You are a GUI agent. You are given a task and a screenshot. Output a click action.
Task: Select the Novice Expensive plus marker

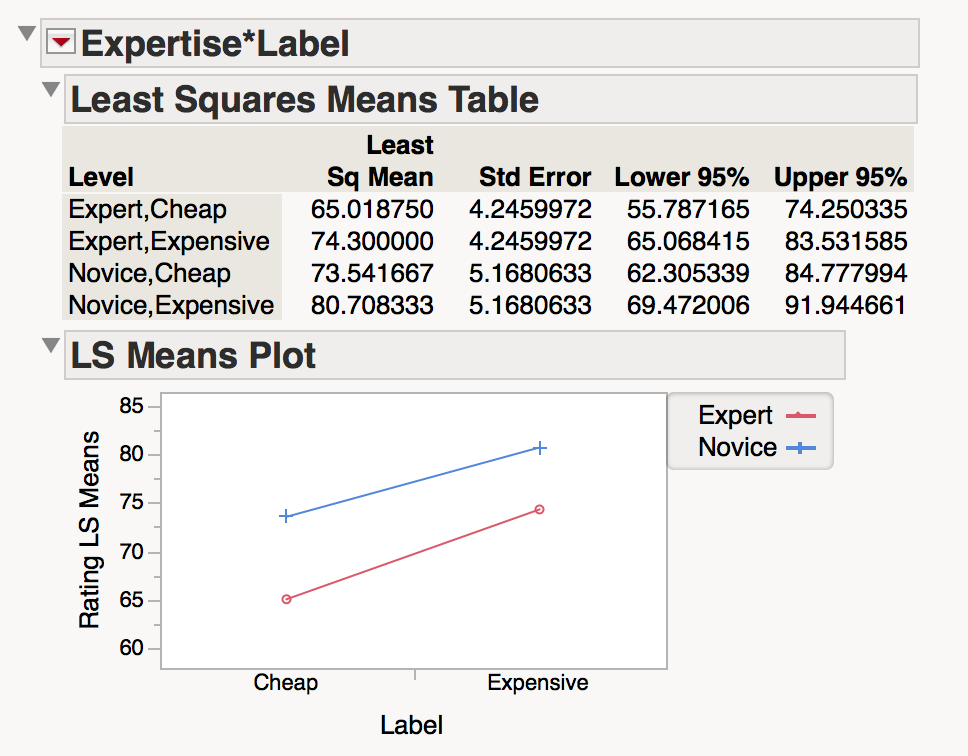(x=540, y=448)
